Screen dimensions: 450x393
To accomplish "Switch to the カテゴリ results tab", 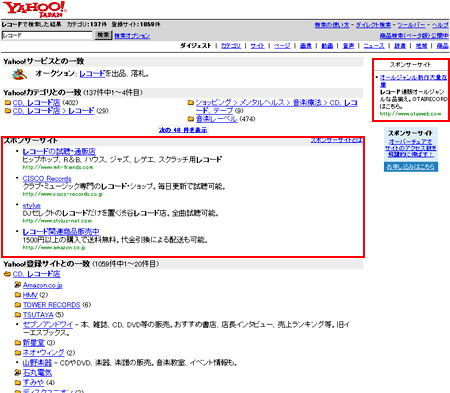I will 231,46.
